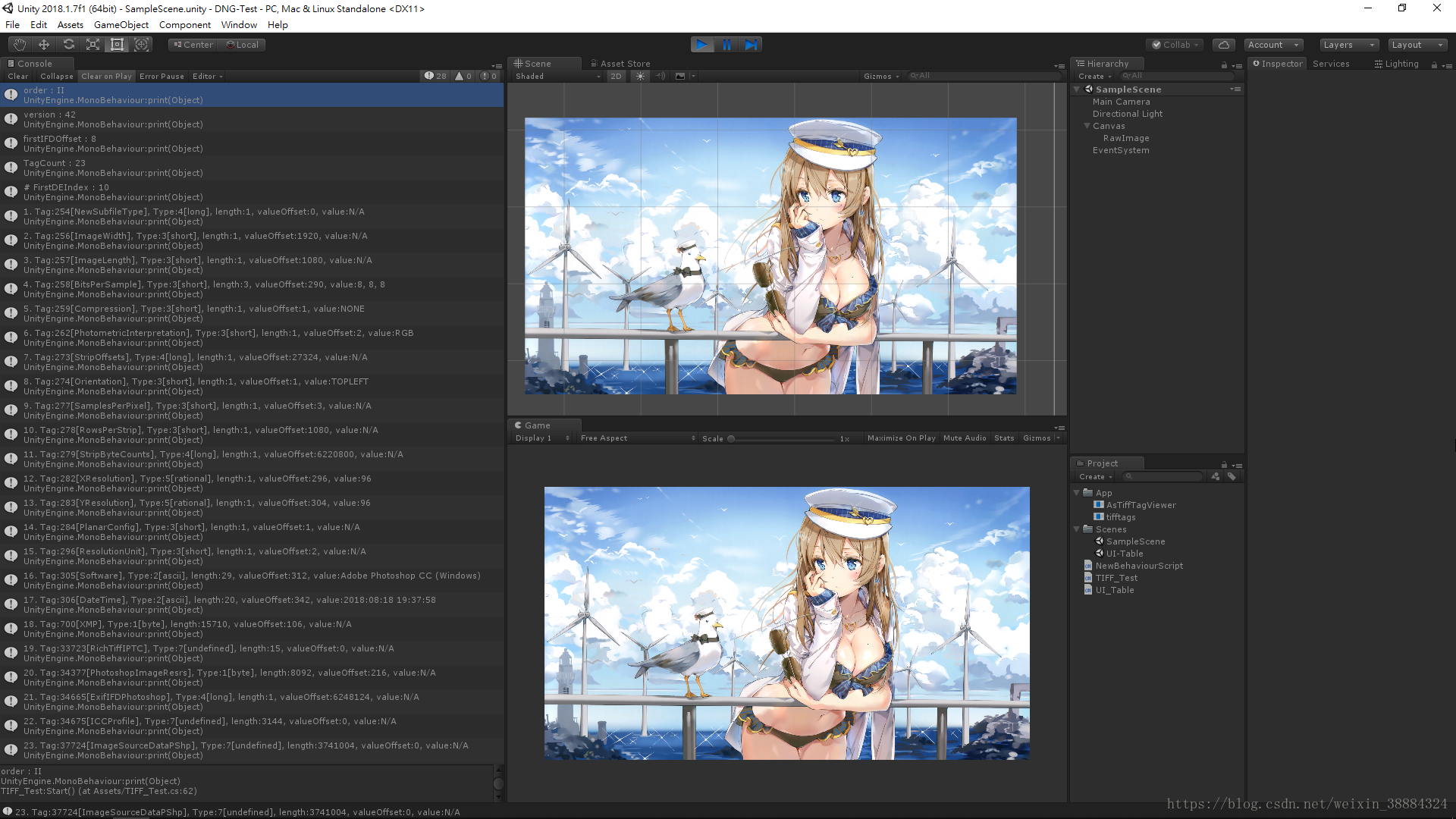Lock the Project panel
This screenshot has width=1456, height=819.
point(1224,465)
